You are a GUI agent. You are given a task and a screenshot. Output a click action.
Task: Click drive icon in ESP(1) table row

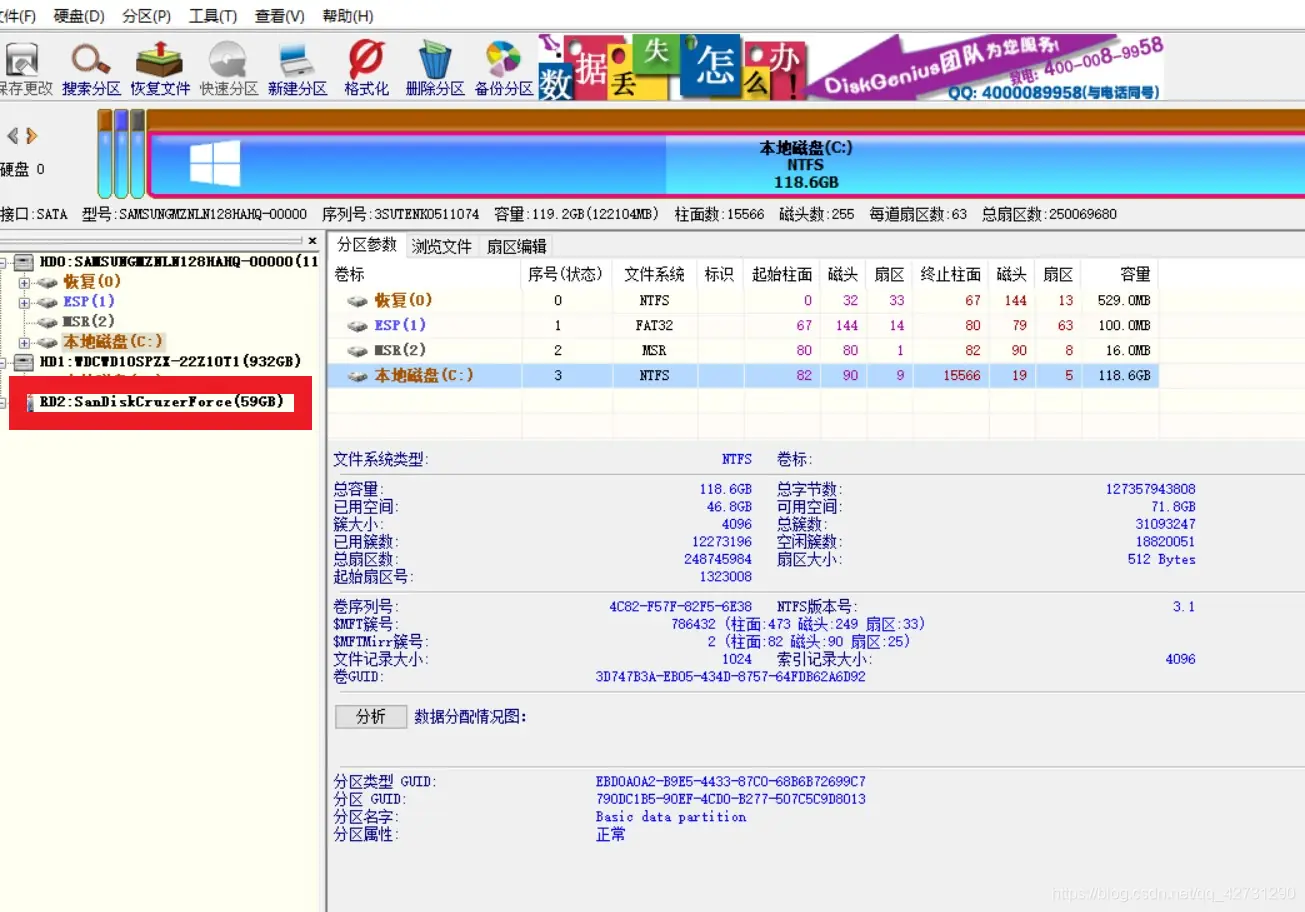coord(358,326)
